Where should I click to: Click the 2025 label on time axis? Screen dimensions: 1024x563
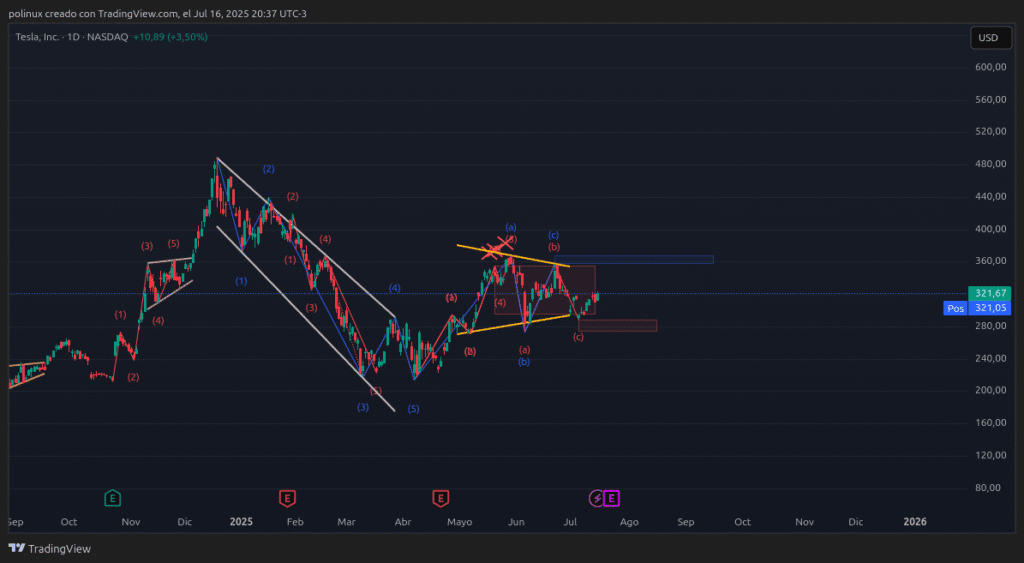[x=241, y=522]
